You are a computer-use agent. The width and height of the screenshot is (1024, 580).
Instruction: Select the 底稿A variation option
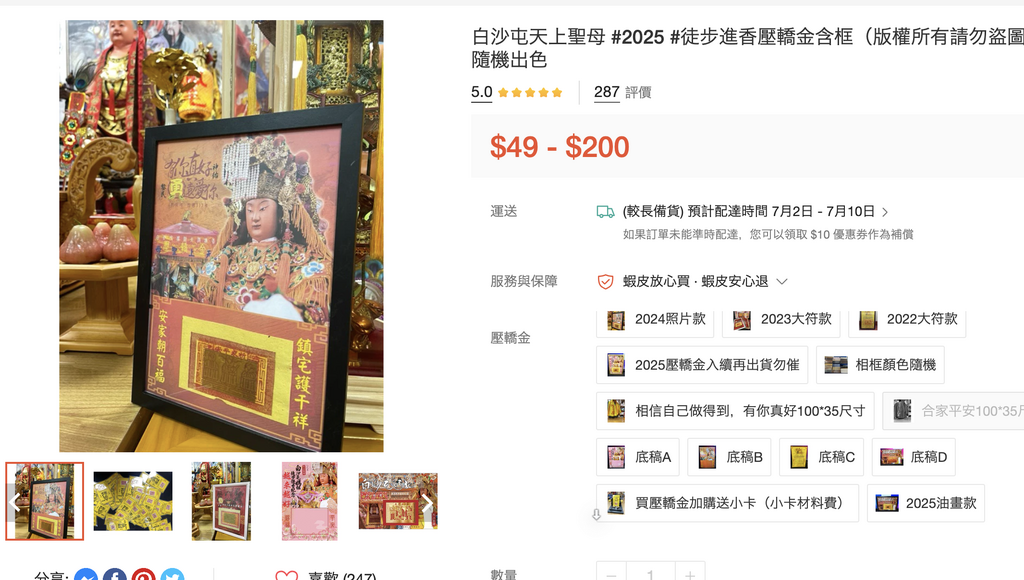click(638, 457)
